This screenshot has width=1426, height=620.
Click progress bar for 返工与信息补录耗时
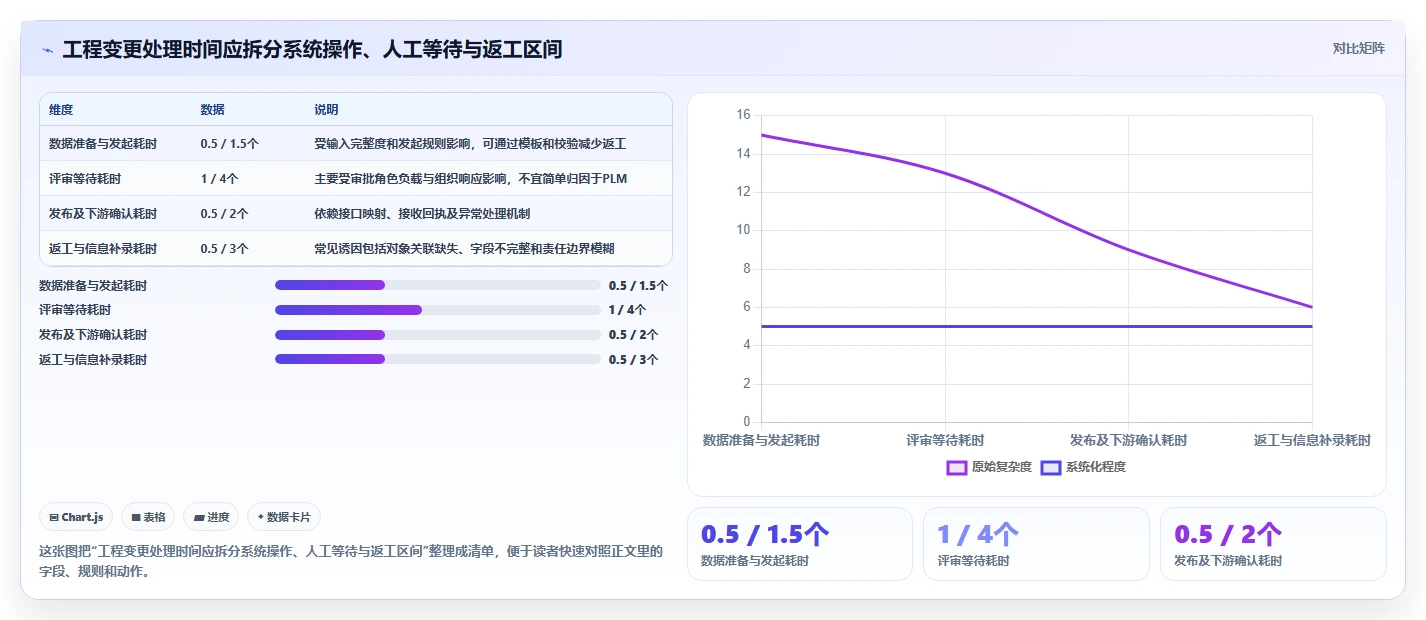click(438, 359)
